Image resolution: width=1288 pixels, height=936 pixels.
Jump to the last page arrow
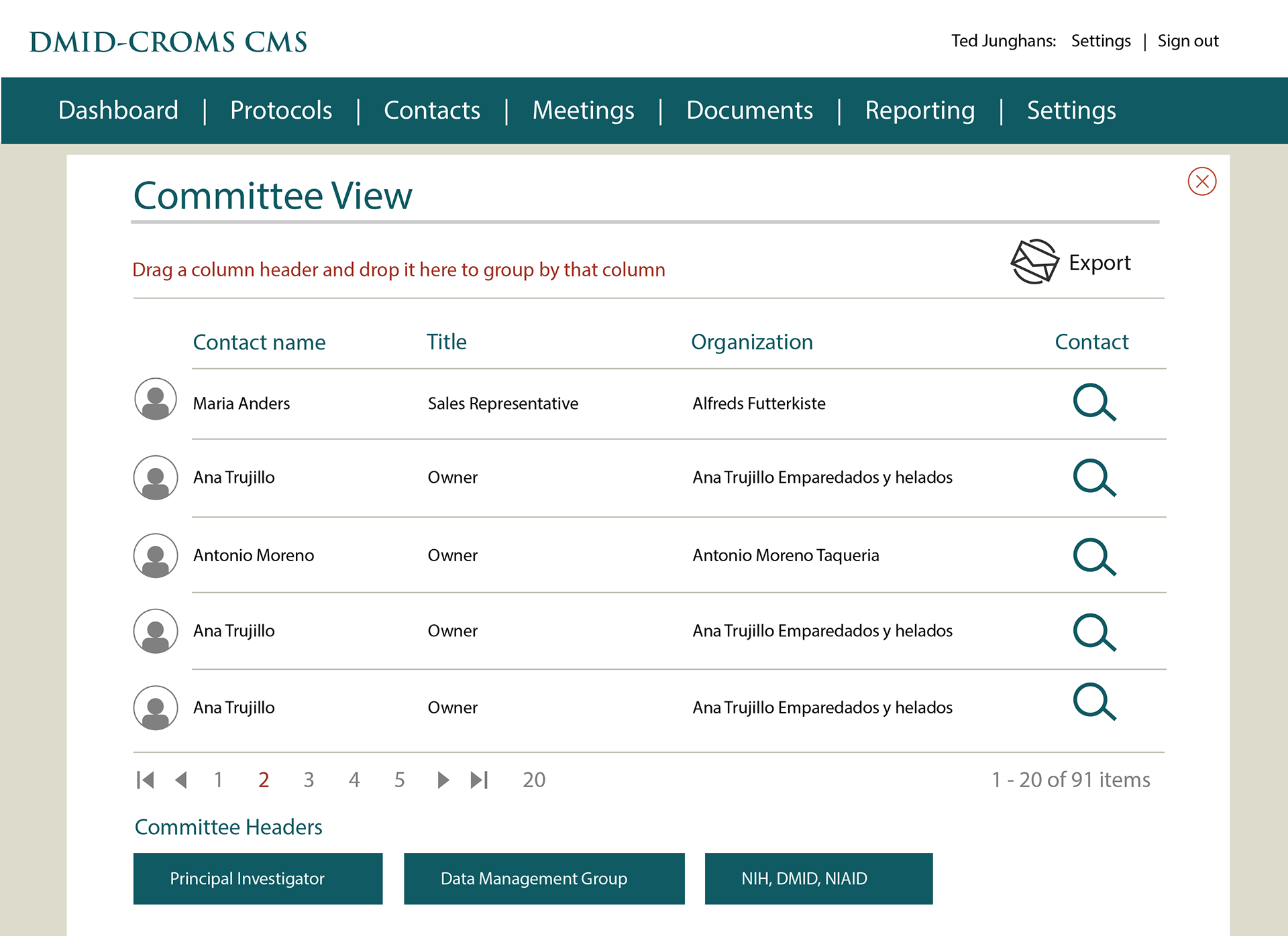click(x=479, y=780)
